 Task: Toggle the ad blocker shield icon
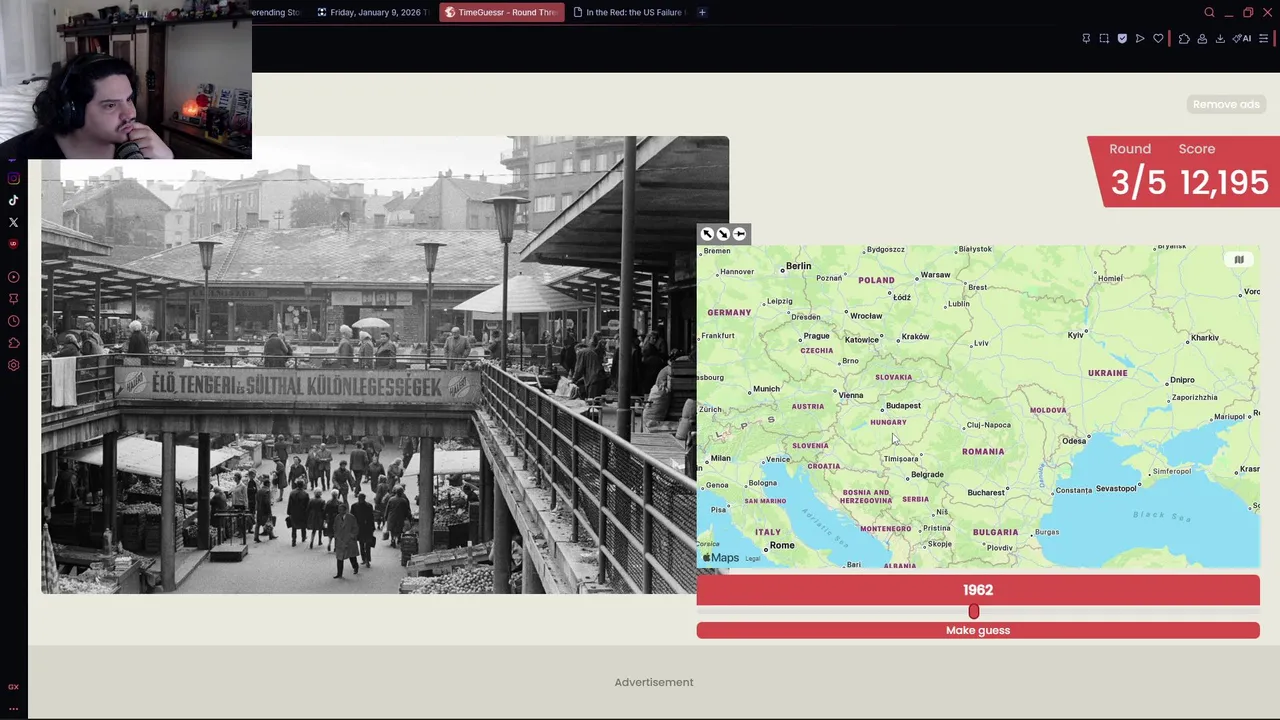(1122, 38)
